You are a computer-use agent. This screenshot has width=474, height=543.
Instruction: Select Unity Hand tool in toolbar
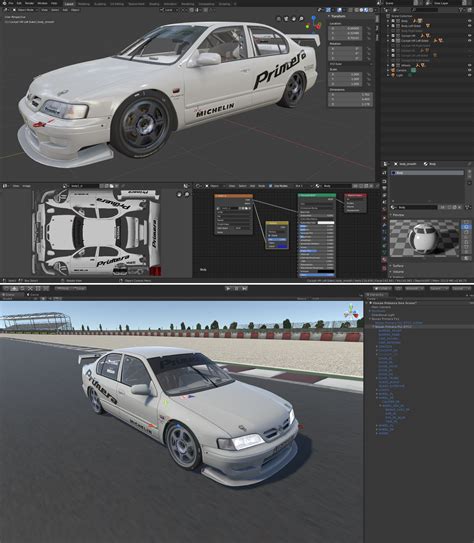(6, 288)
